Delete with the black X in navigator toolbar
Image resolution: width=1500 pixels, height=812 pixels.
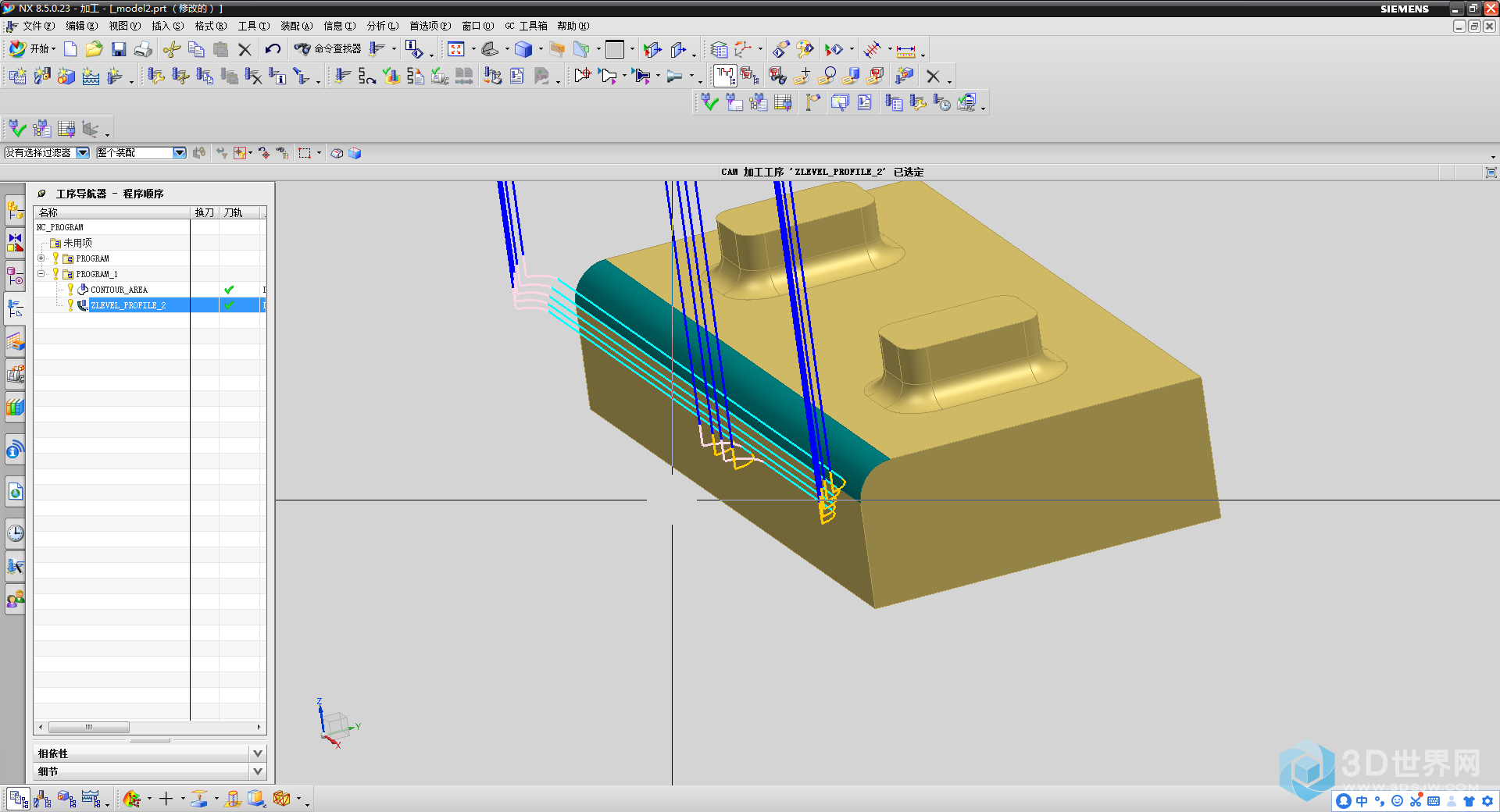coord(933,76)
